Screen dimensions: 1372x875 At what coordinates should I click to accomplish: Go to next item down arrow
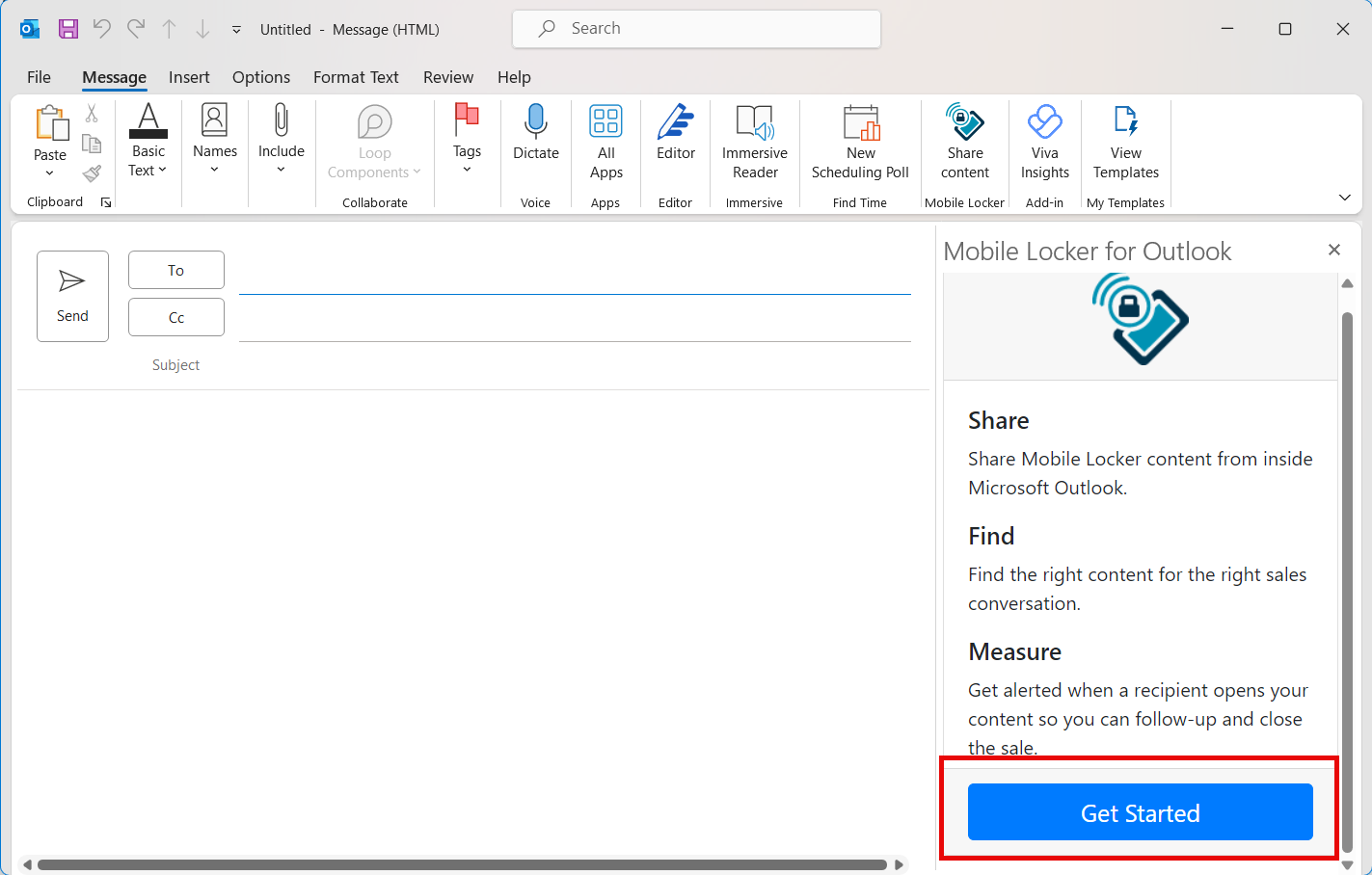tap(202, 29)
